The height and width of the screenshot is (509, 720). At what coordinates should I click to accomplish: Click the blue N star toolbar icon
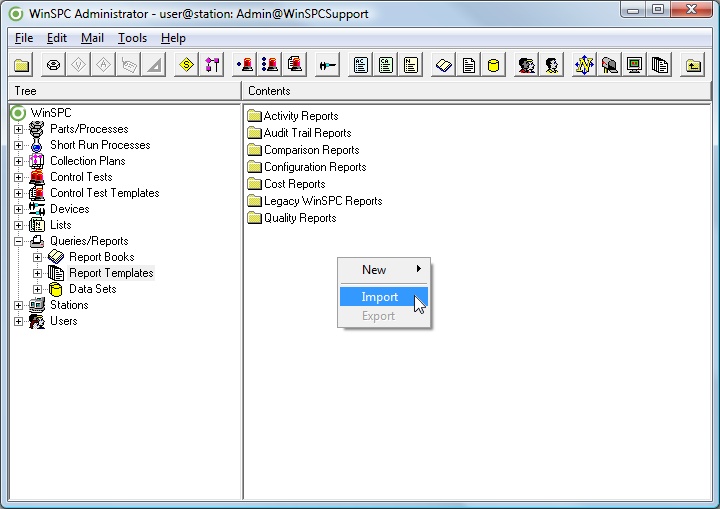(584, 65)
